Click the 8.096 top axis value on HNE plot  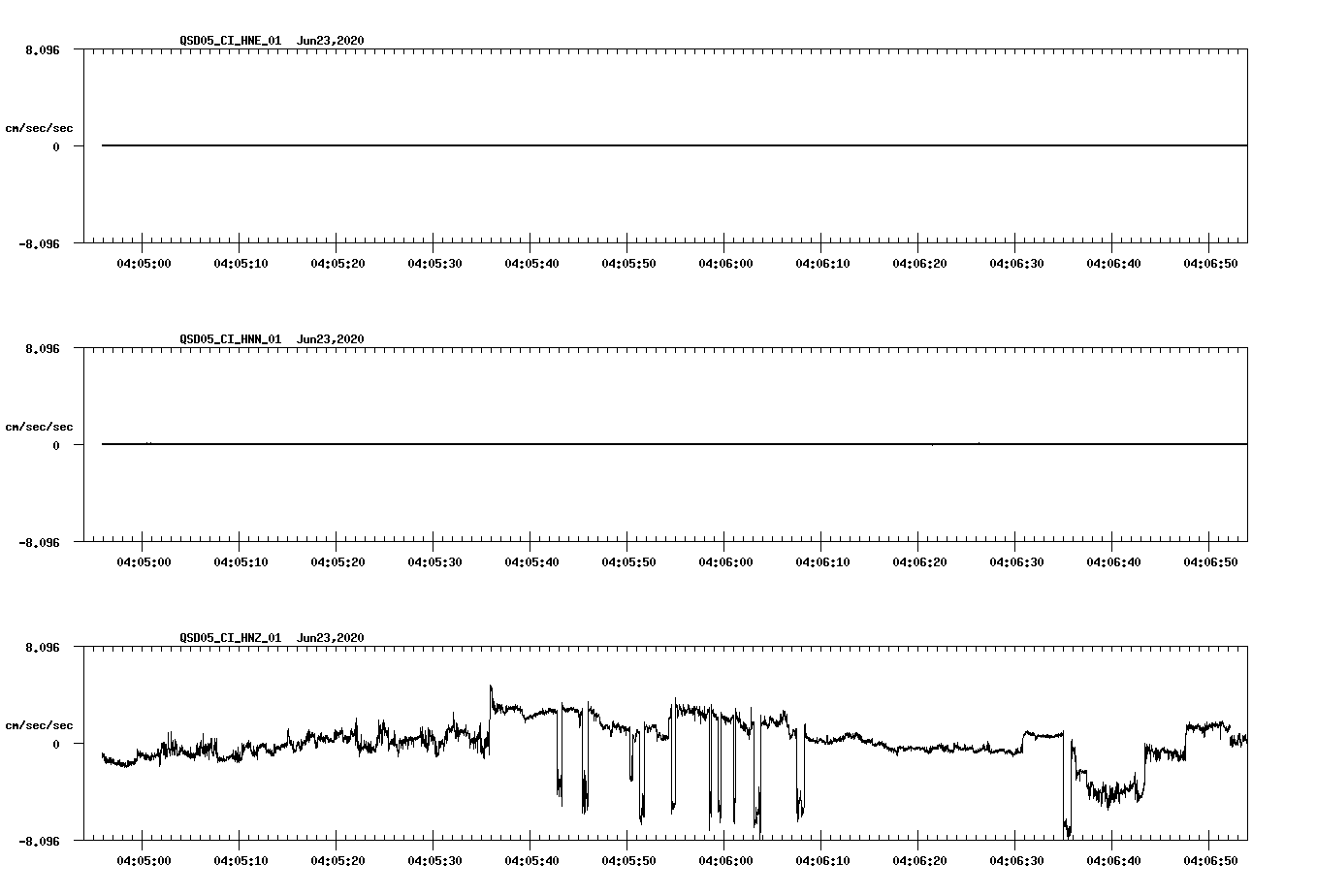42,49
